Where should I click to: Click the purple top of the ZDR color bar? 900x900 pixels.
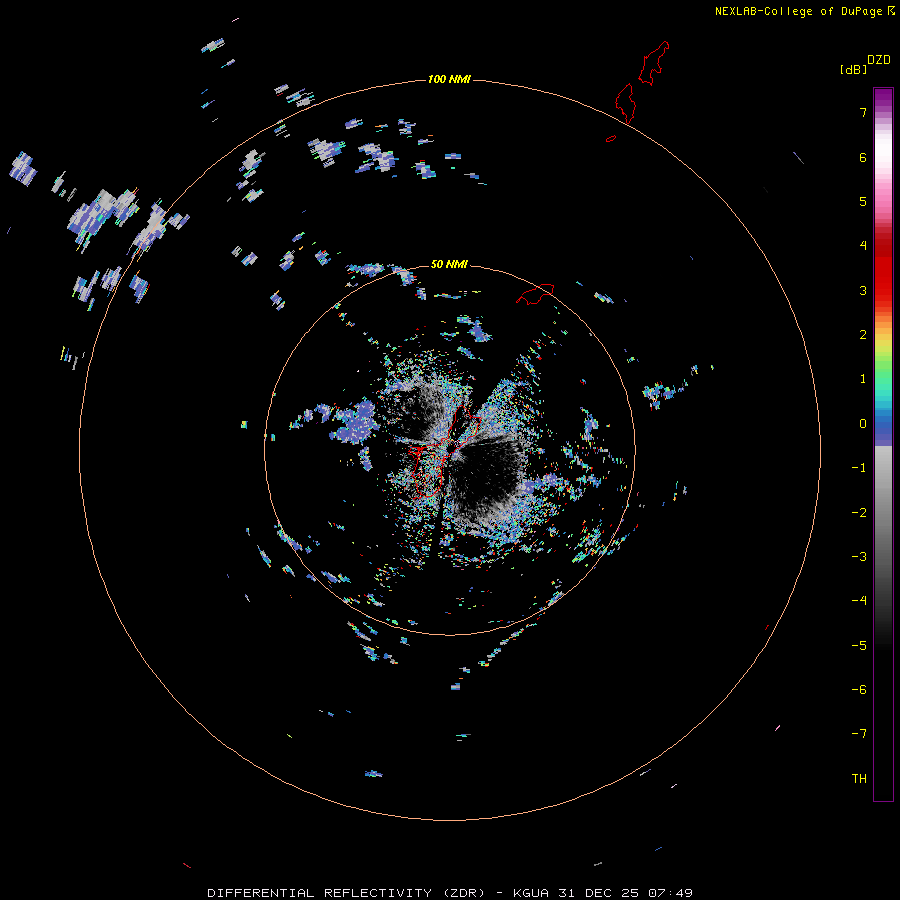883,98
